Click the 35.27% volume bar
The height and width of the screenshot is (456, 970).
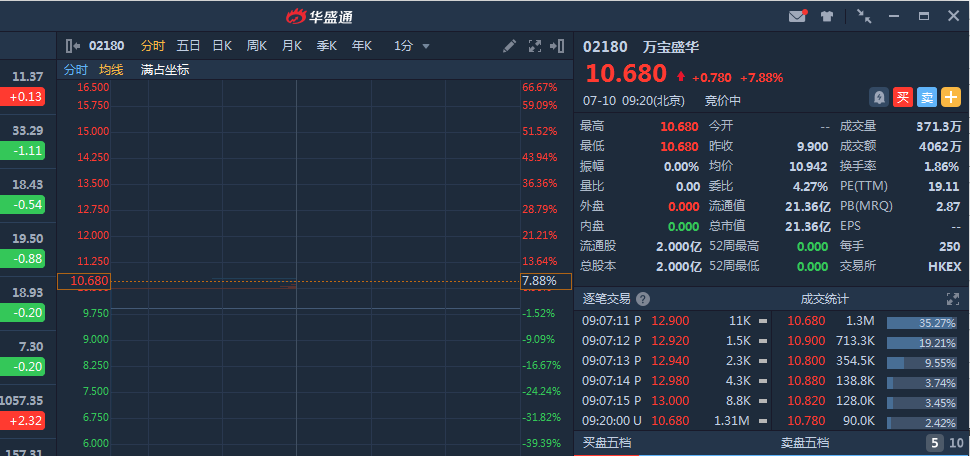[x=922, y=323]
